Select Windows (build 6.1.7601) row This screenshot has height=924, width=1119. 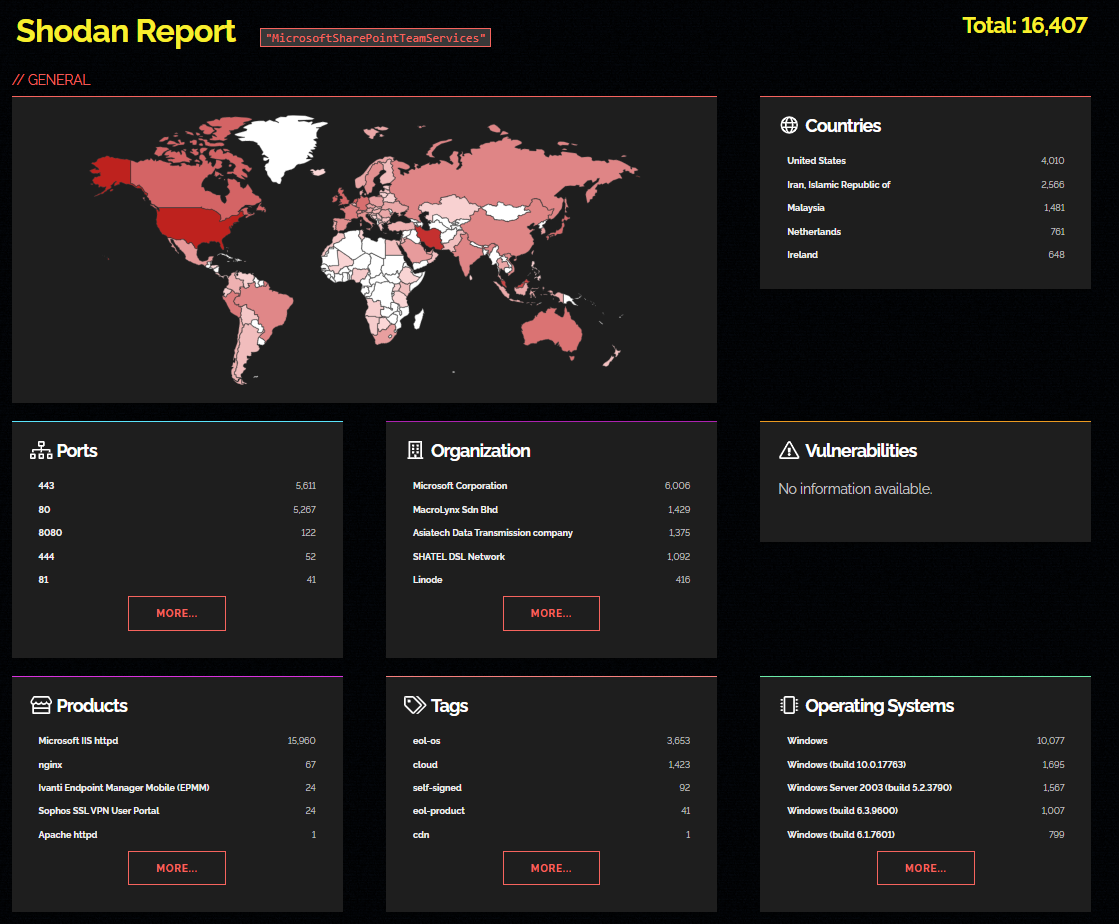click(926, 835)
